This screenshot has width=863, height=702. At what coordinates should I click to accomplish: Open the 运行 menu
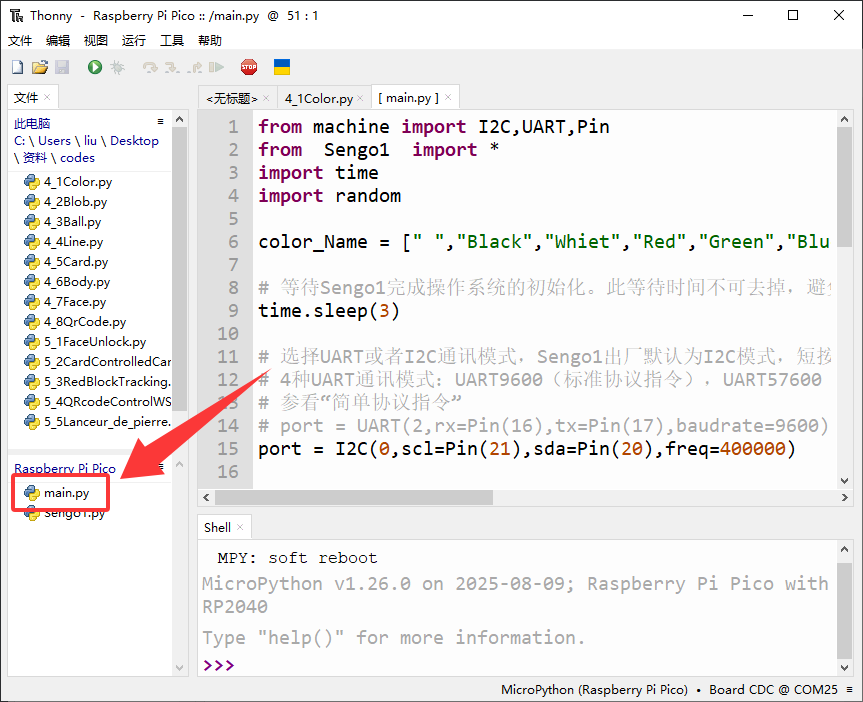pyautogui.click(x=134, y=41)
